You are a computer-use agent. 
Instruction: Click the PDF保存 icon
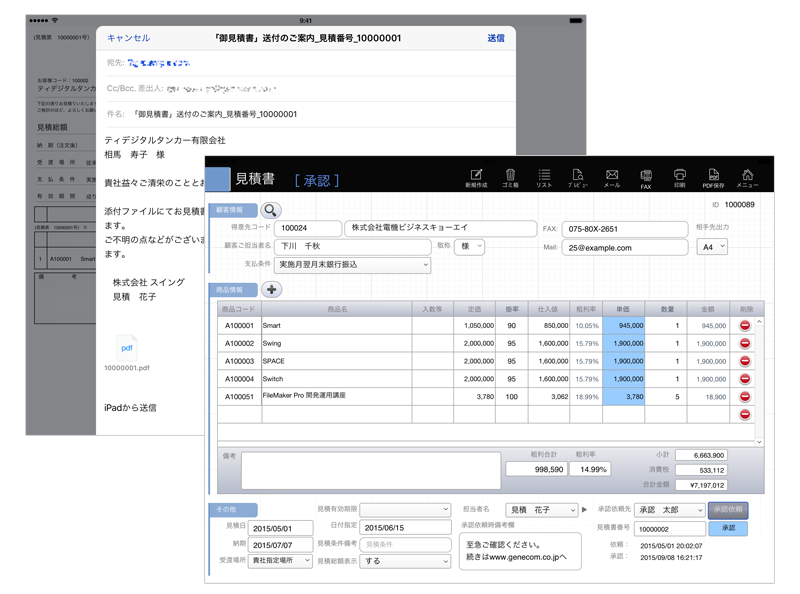click(713, 178)
